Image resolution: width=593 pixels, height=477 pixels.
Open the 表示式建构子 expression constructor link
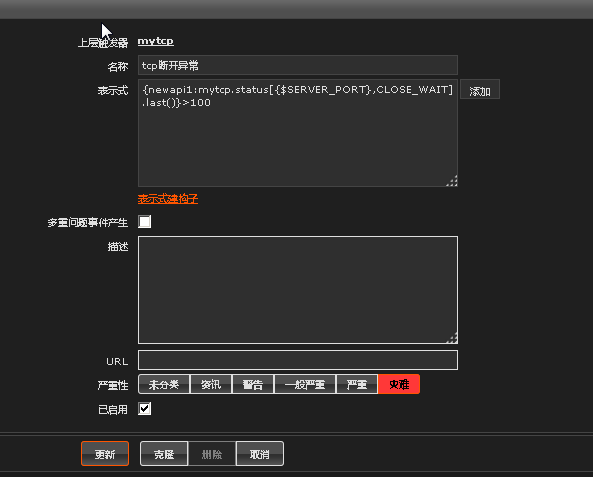point(168,199)
